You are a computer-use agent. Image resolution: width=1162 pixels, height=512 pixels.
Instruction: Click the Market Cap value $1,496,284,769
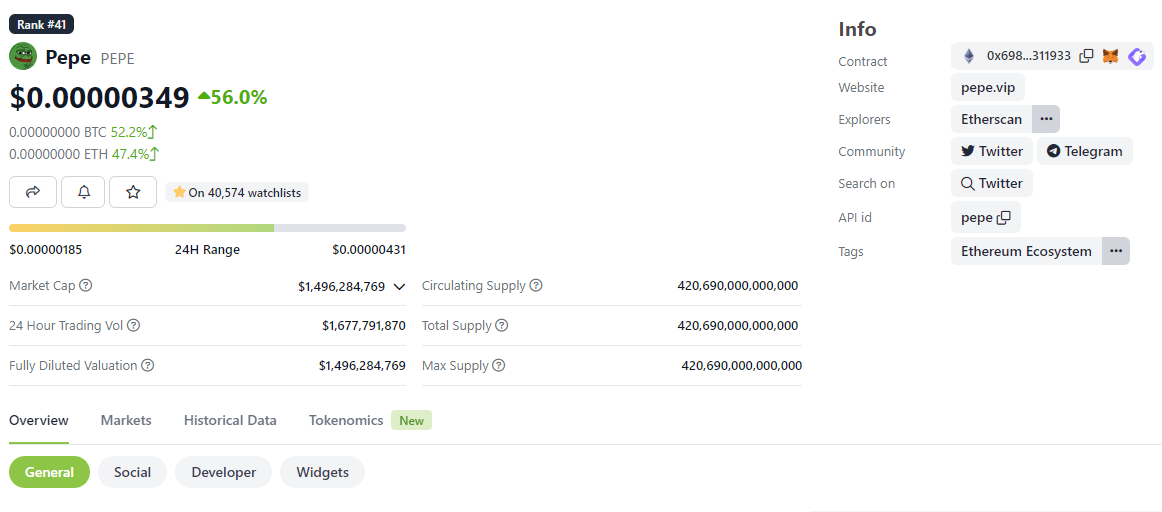pyautogui.click(x=342, y=286)
